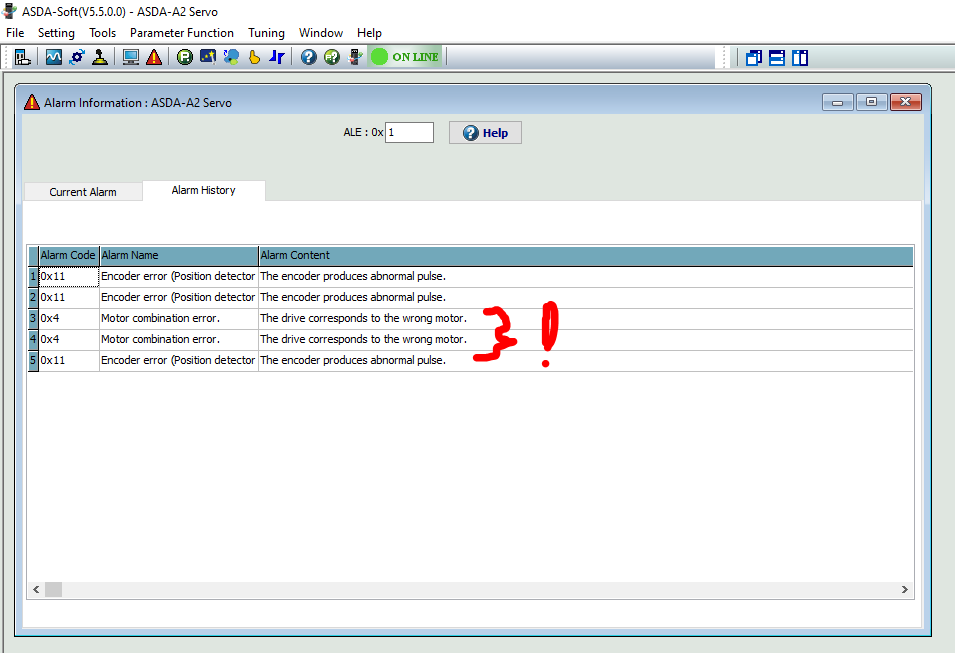Click the horizontal scrollbar right arrow
This screenshot has height=653, width=955.
point(905,590)
